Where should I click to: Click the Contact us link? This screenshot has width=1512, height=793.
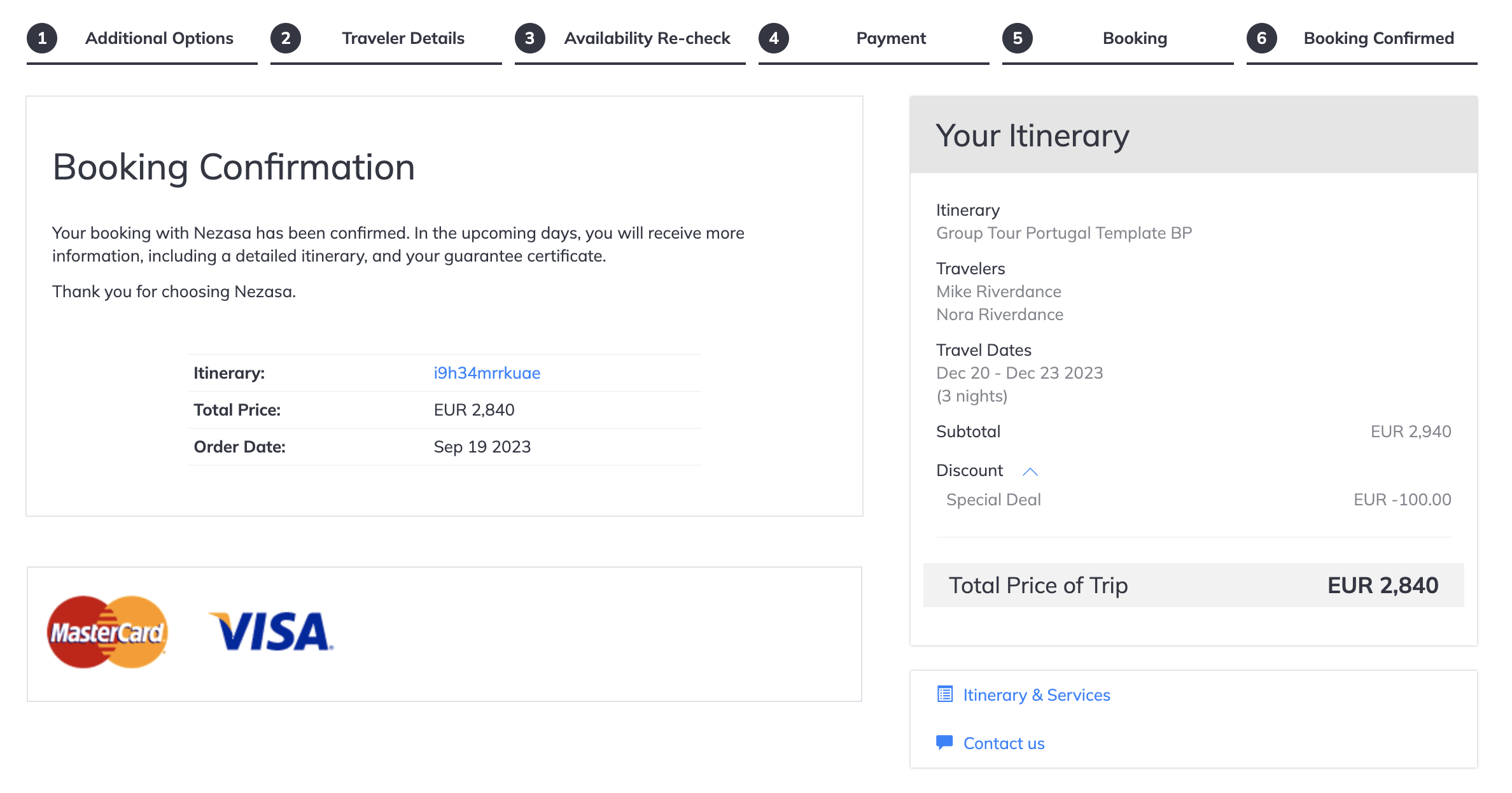tap(1004, 743)
